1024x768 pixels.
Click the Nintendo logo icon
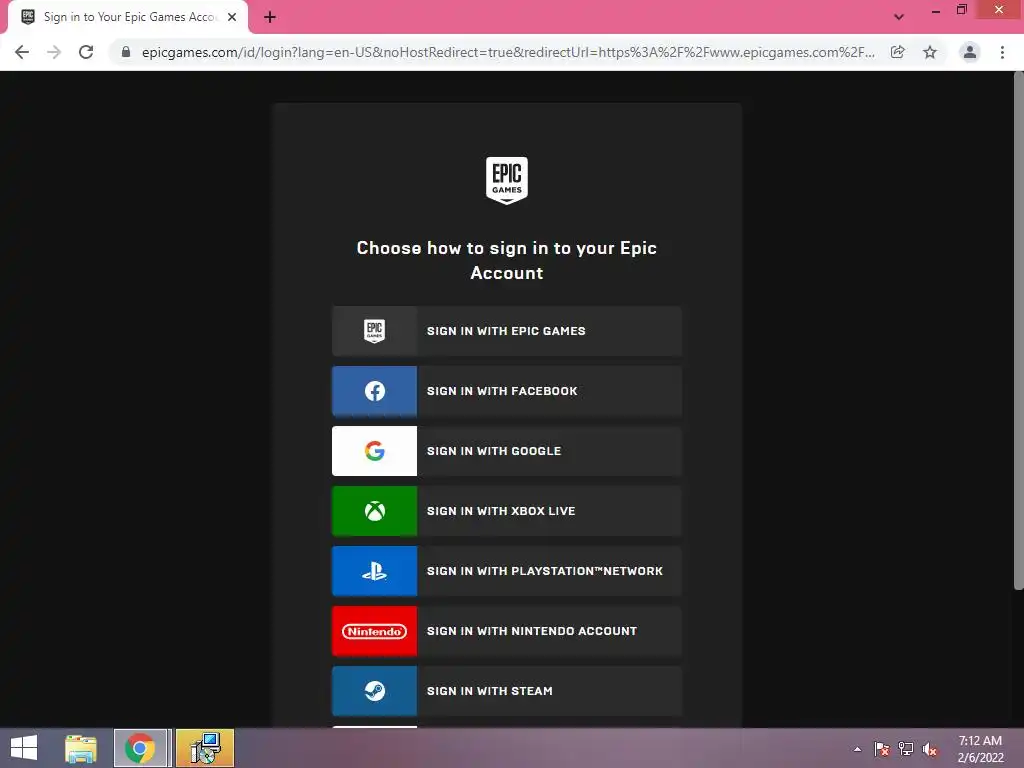pos(374,632)
